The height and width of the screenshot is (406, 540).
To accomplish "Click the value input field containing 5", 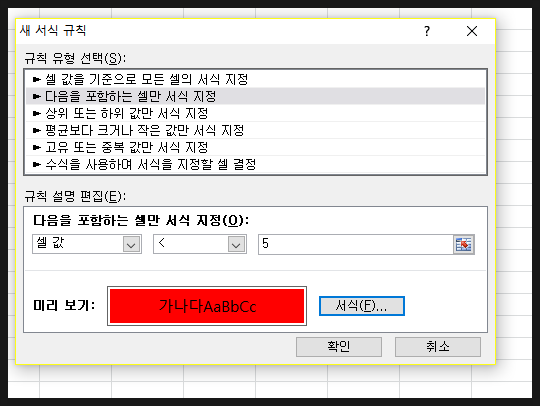I will (x=356, y=244).
